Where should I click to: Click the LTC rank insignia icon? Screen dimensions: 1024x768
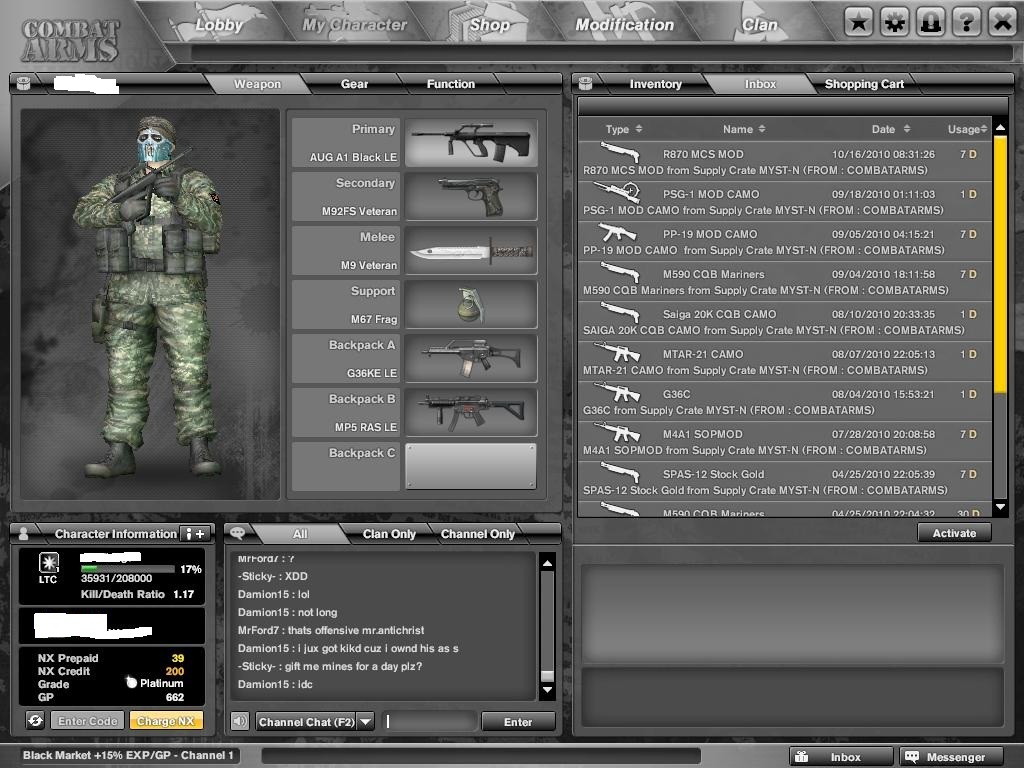coord(48,562)
